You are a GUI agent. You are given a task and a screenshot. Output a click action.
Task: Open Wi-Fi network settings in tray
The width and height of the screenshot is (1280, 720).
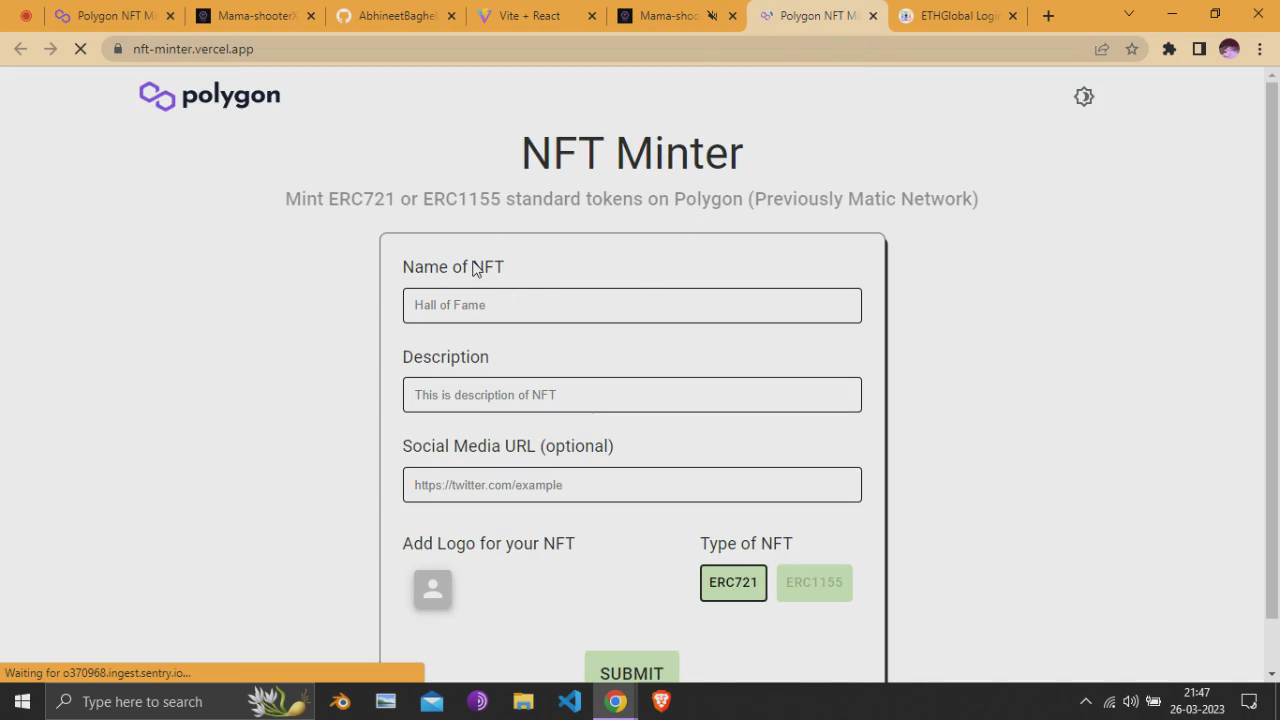tap(1109, 702)
